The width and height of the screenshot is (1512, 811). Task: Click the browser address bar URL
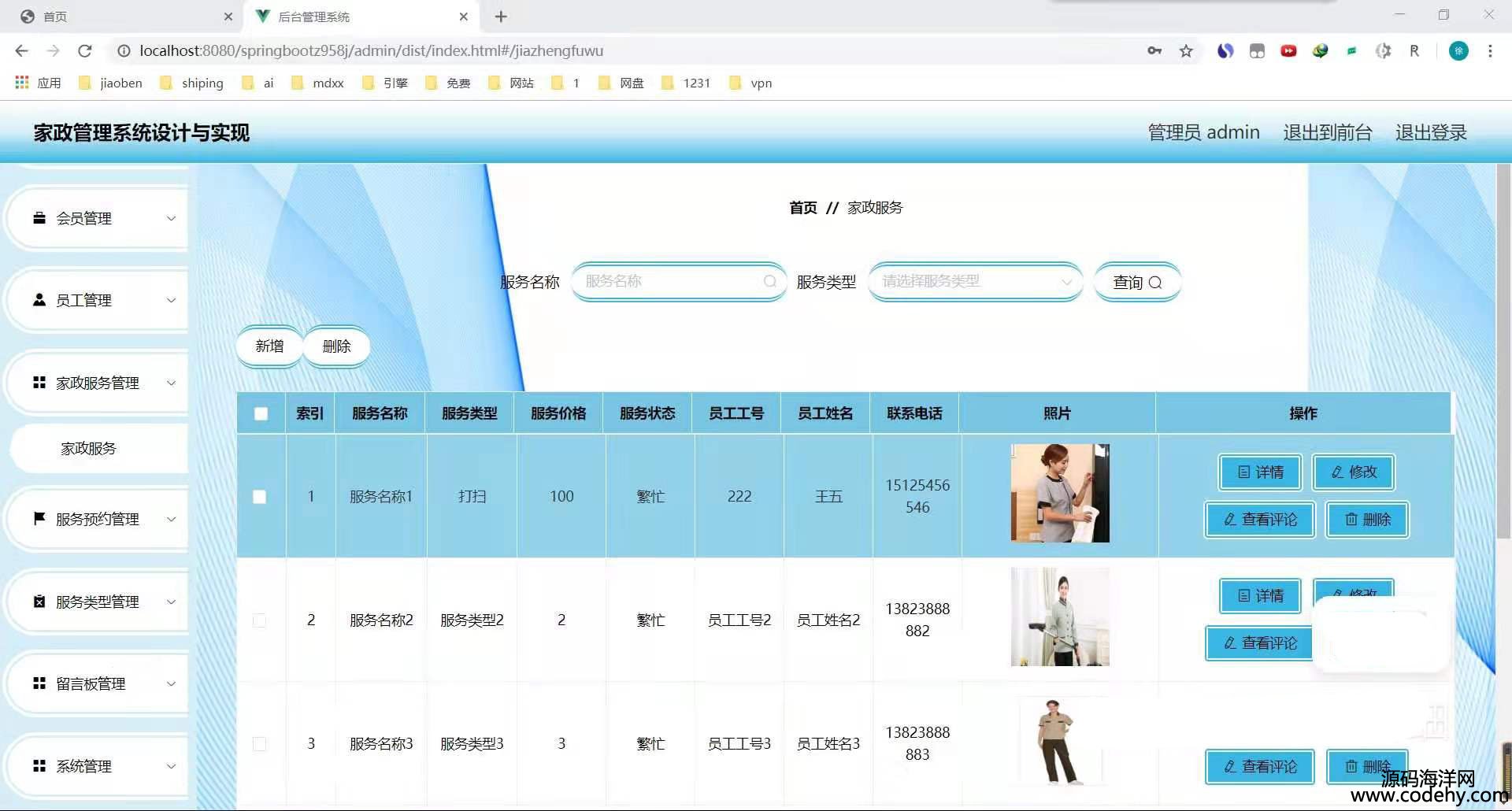[372, 50]
